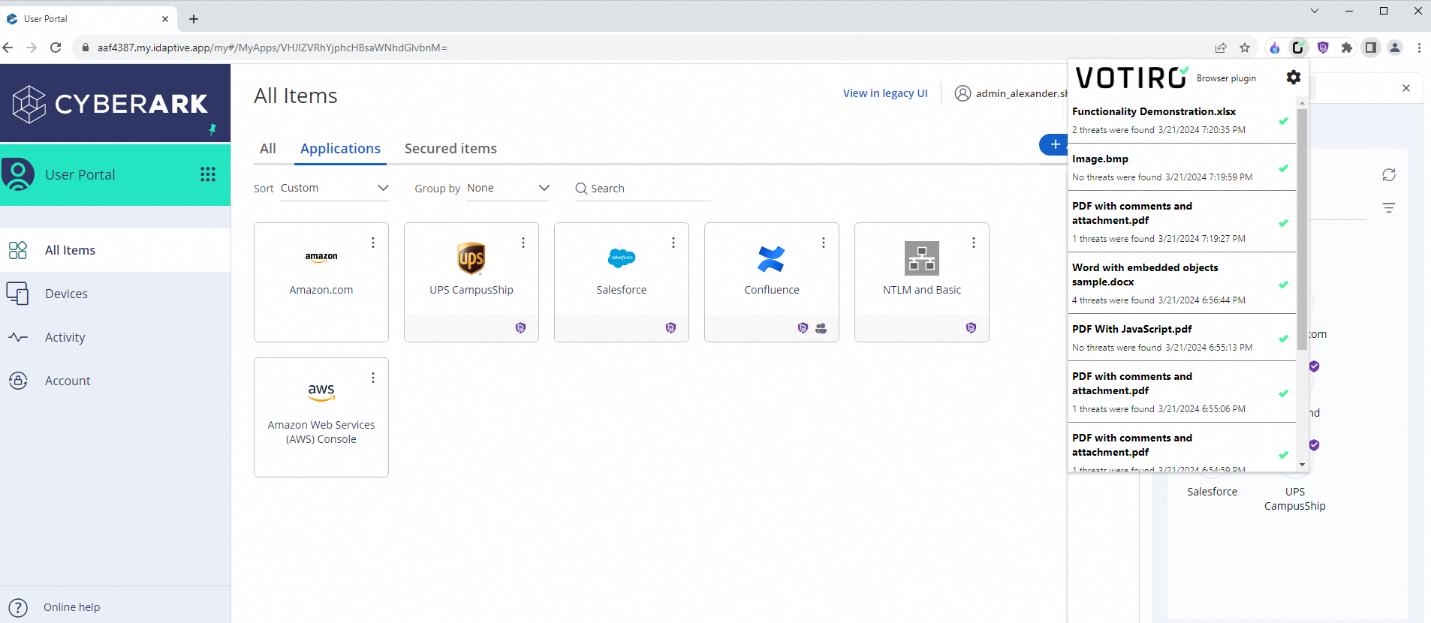Open the side panel filter icon
This screenshot has width=1431, height=623.
tap(1389, 208)
